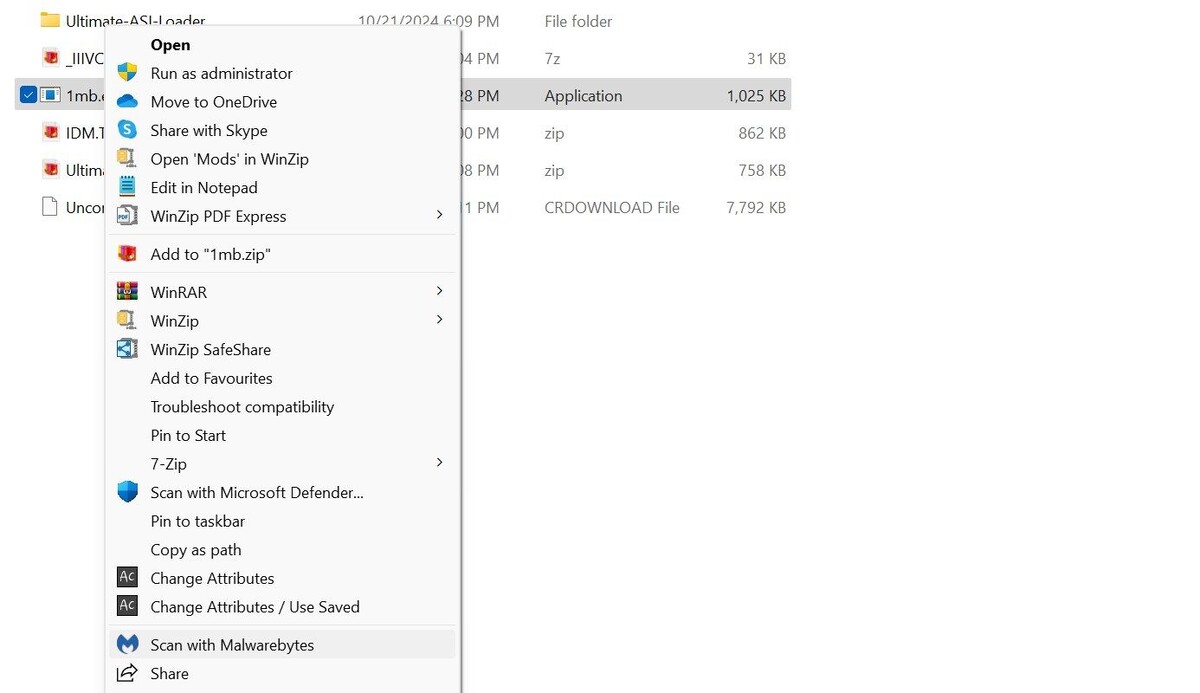Click the 862 KB size cell

[762, 133]
